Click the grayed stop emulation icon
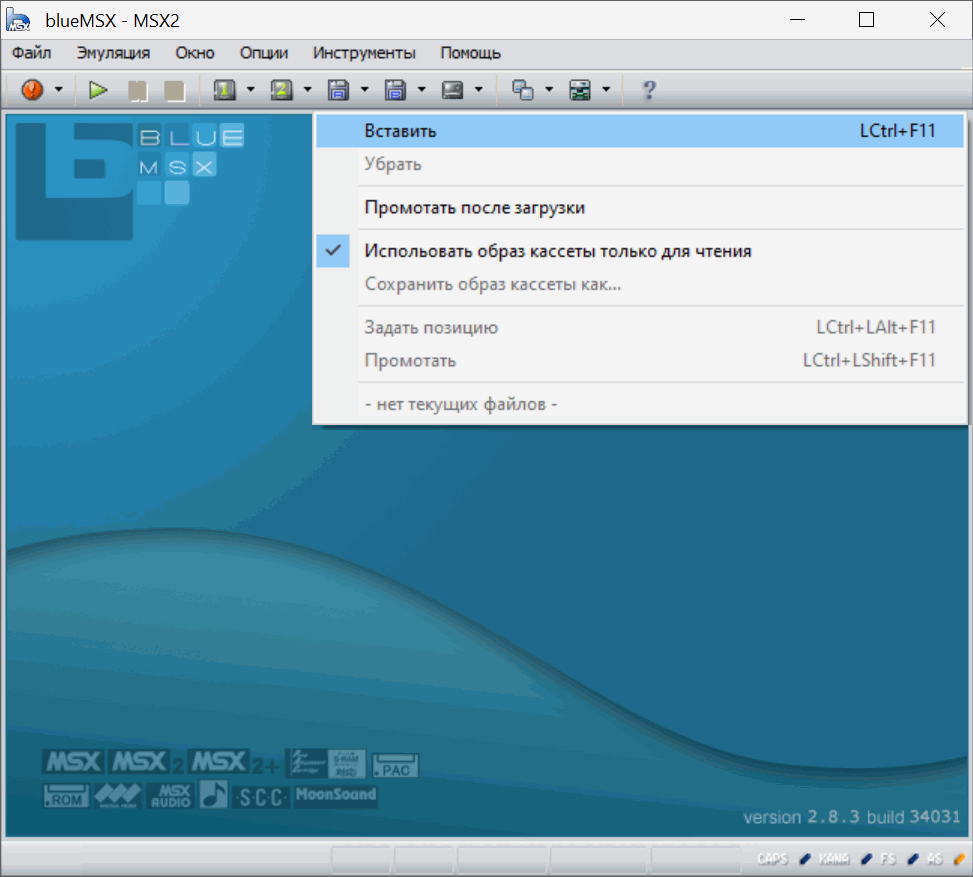The width and height of the screenshot is (973, 877). (174, 91)
